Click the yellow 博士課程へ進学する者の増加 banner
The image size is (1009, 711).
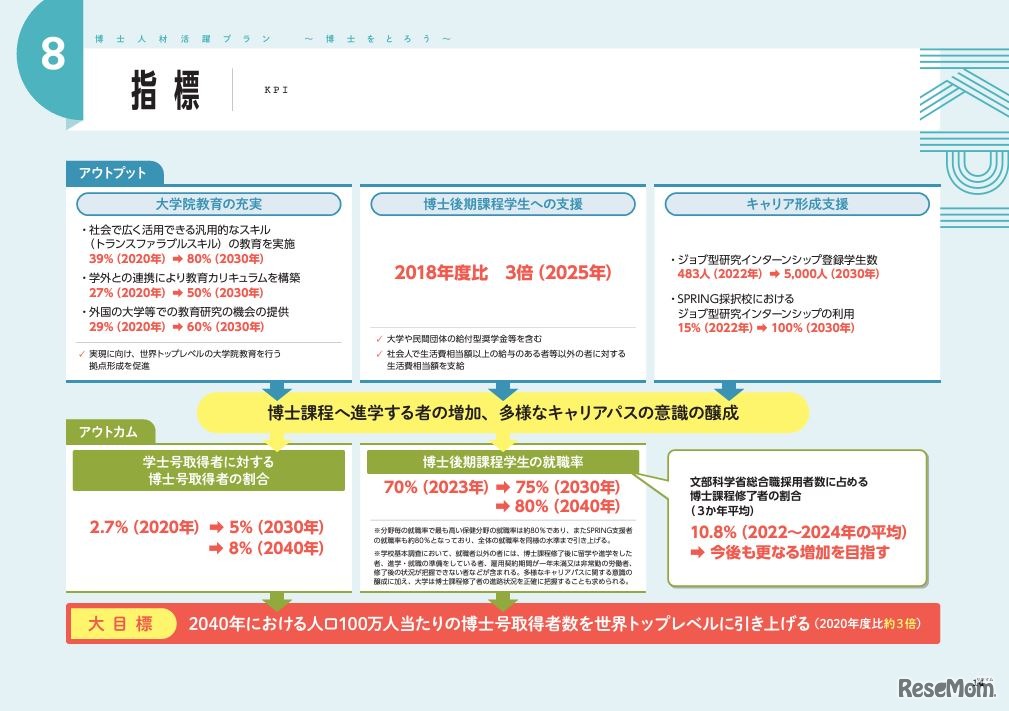[503, 412]
